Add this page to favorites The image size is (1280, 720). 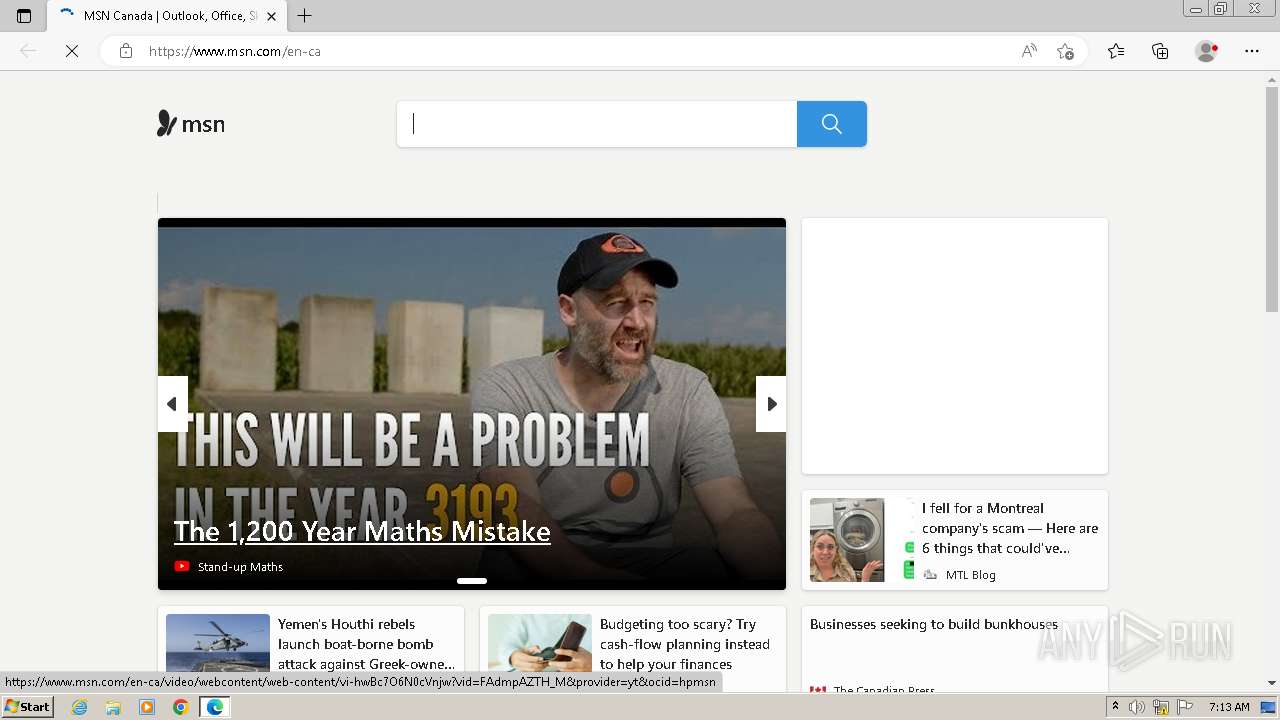[1066, 51]
